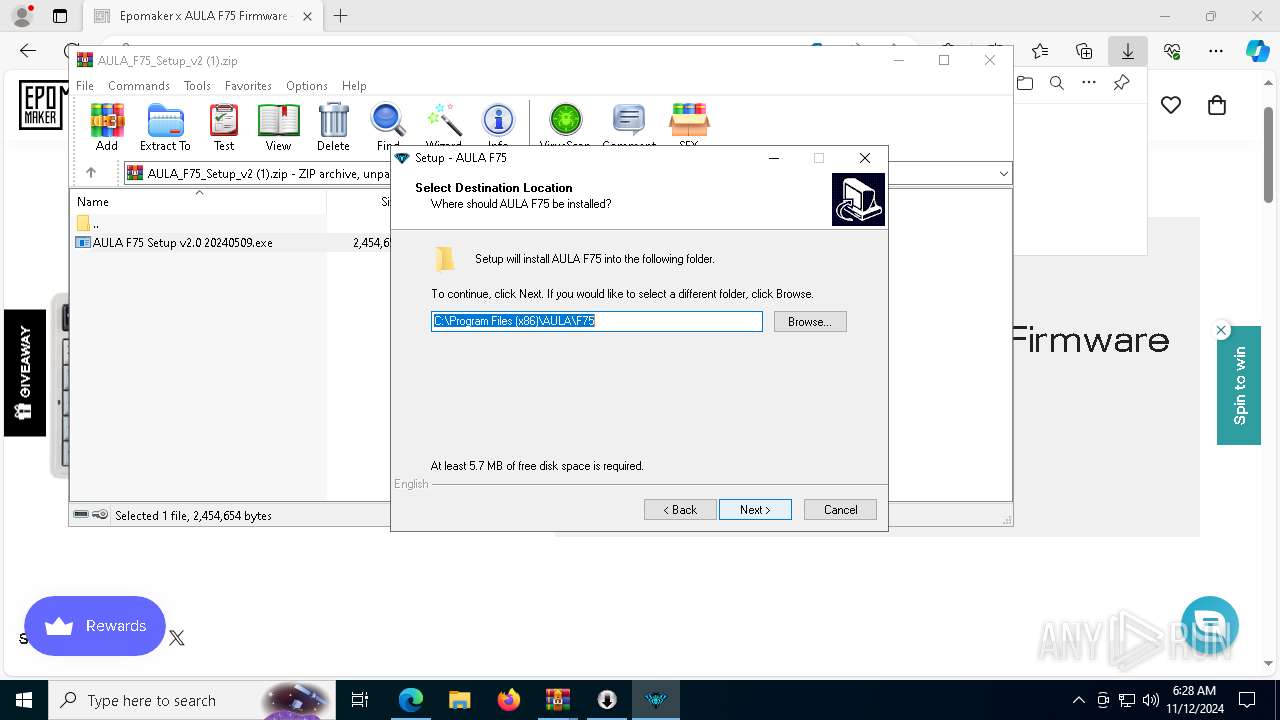The image size is (1280, 720).
Task: Click the installation path input field
Action: click(597, 321)
